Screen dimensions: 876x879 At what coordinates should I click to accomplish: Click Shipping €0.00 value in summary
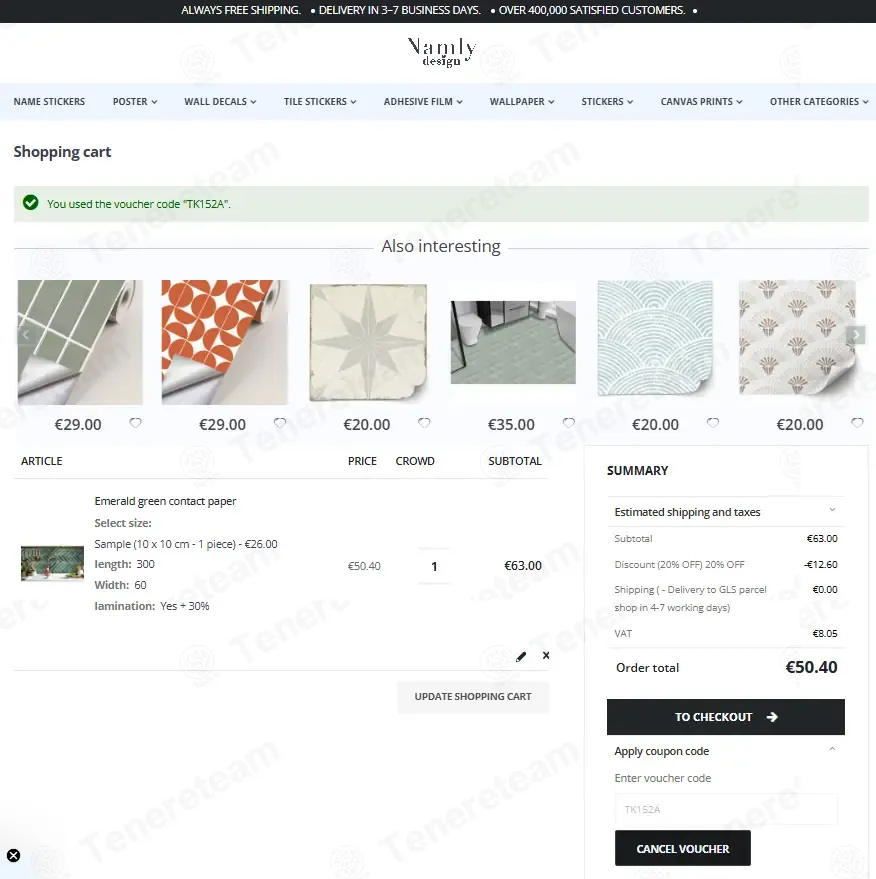(x=824, y=589)
